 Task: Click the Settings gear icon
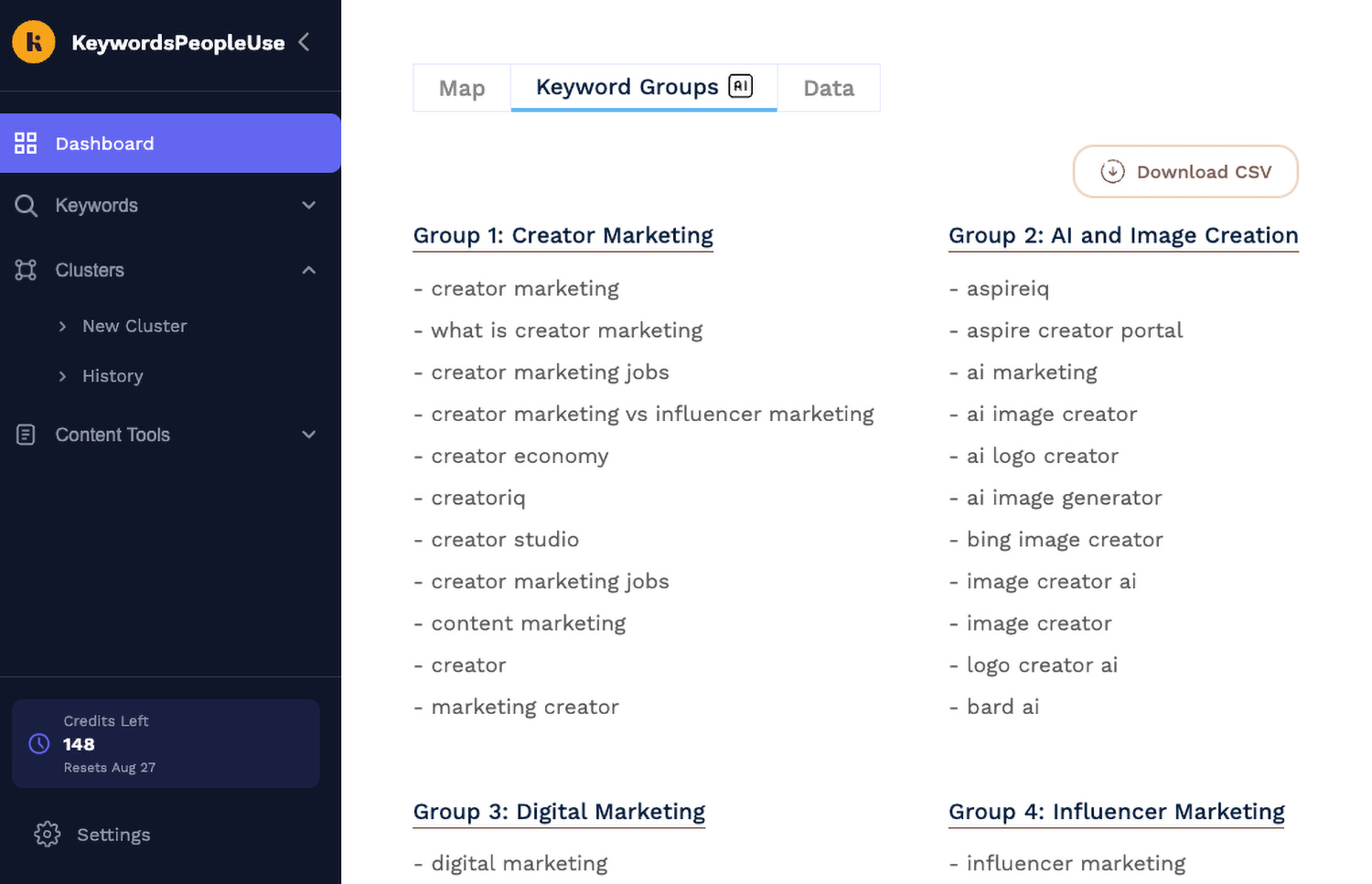pyautogui.click(x=47, y=834)
